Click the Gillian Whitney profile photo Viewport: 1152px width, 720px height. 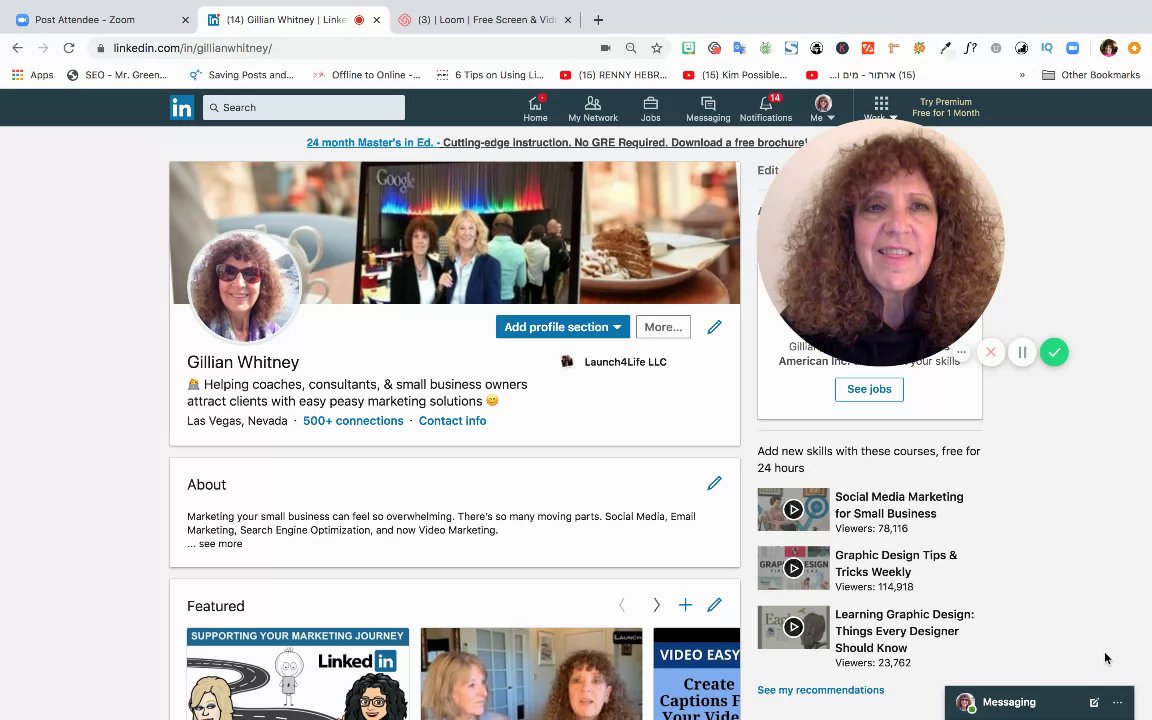coord(244,287)
